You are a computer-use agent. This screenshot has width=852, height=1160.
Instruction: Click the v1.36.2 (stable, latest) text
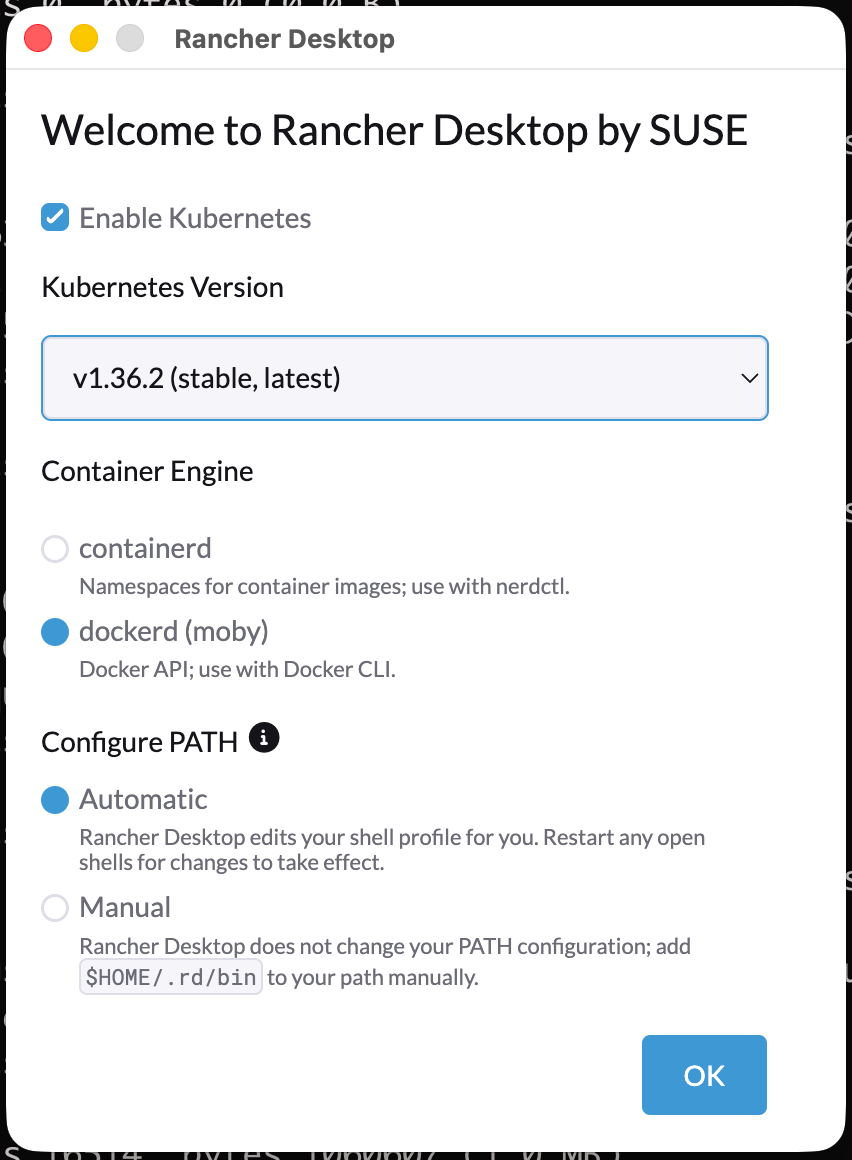coord(206,378)
